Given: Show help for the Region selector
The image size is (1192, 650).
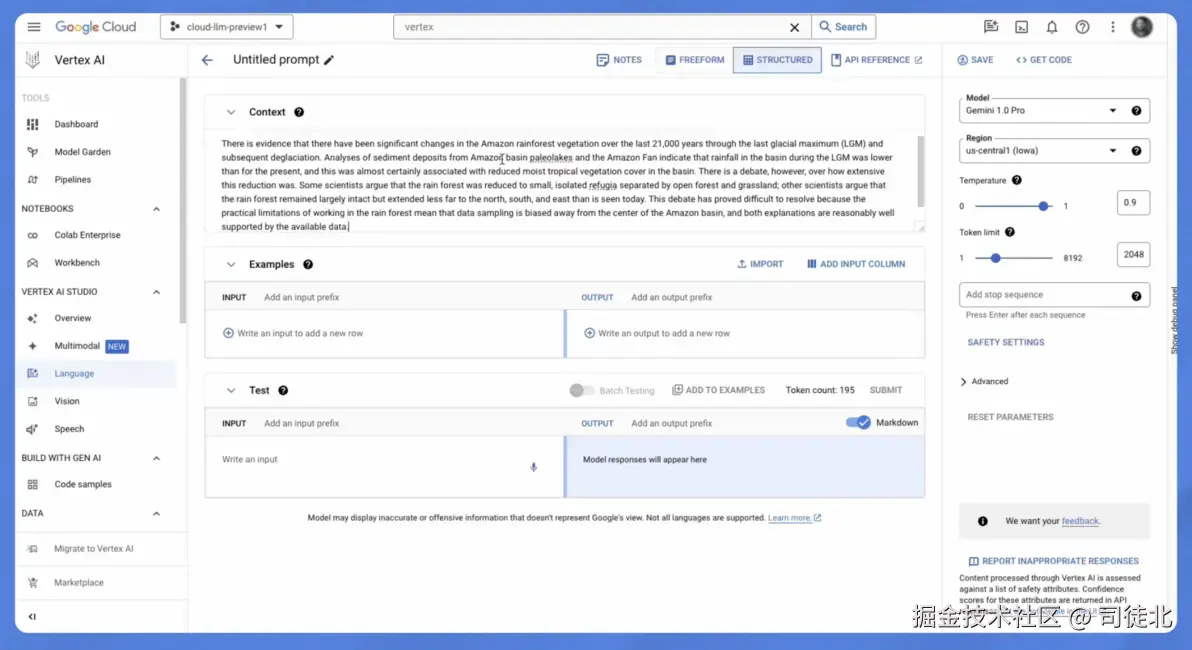Looking at the screenshot, I should (1136, 151).
